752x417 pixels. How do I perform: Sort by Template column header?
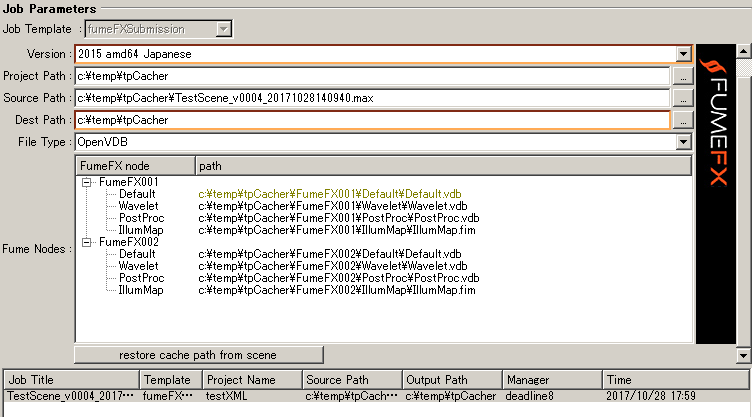[x=171, y=380]
